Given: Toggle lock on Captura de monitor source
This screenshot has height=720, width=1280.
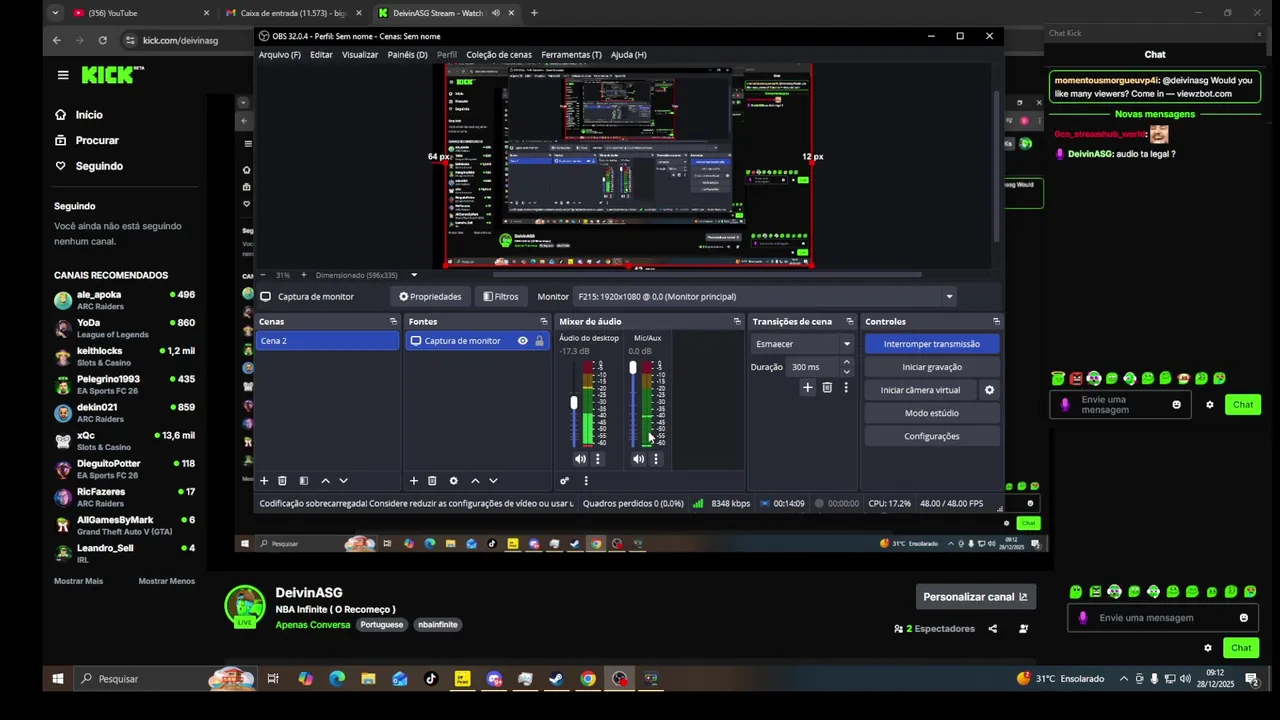Looking at the screenshot, I should click(539, 341).
